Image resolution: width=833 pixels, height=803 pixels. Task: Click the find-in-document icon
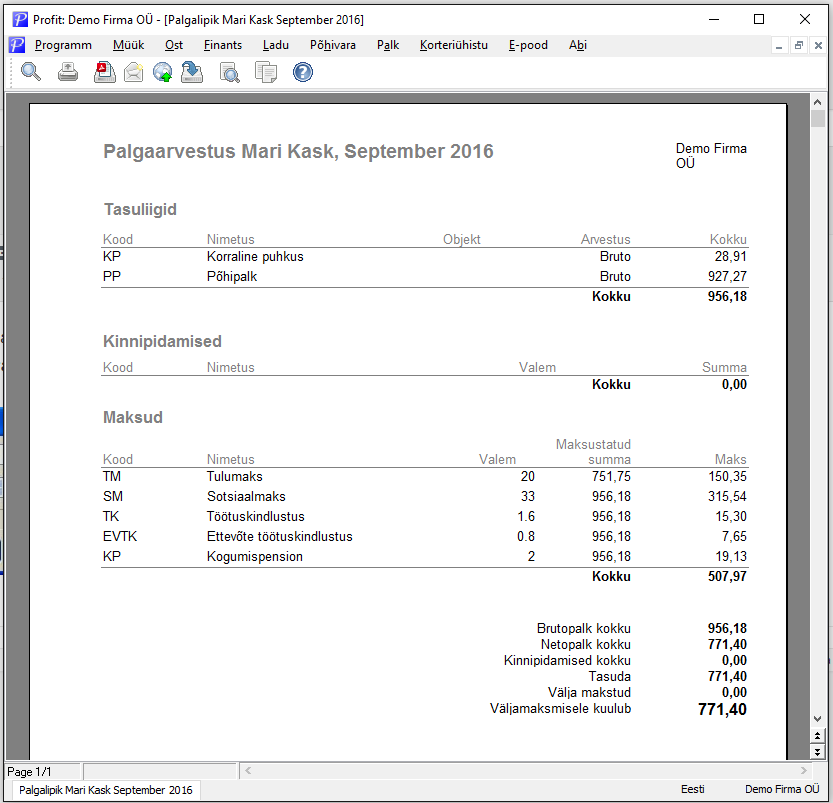coord(230,72)
